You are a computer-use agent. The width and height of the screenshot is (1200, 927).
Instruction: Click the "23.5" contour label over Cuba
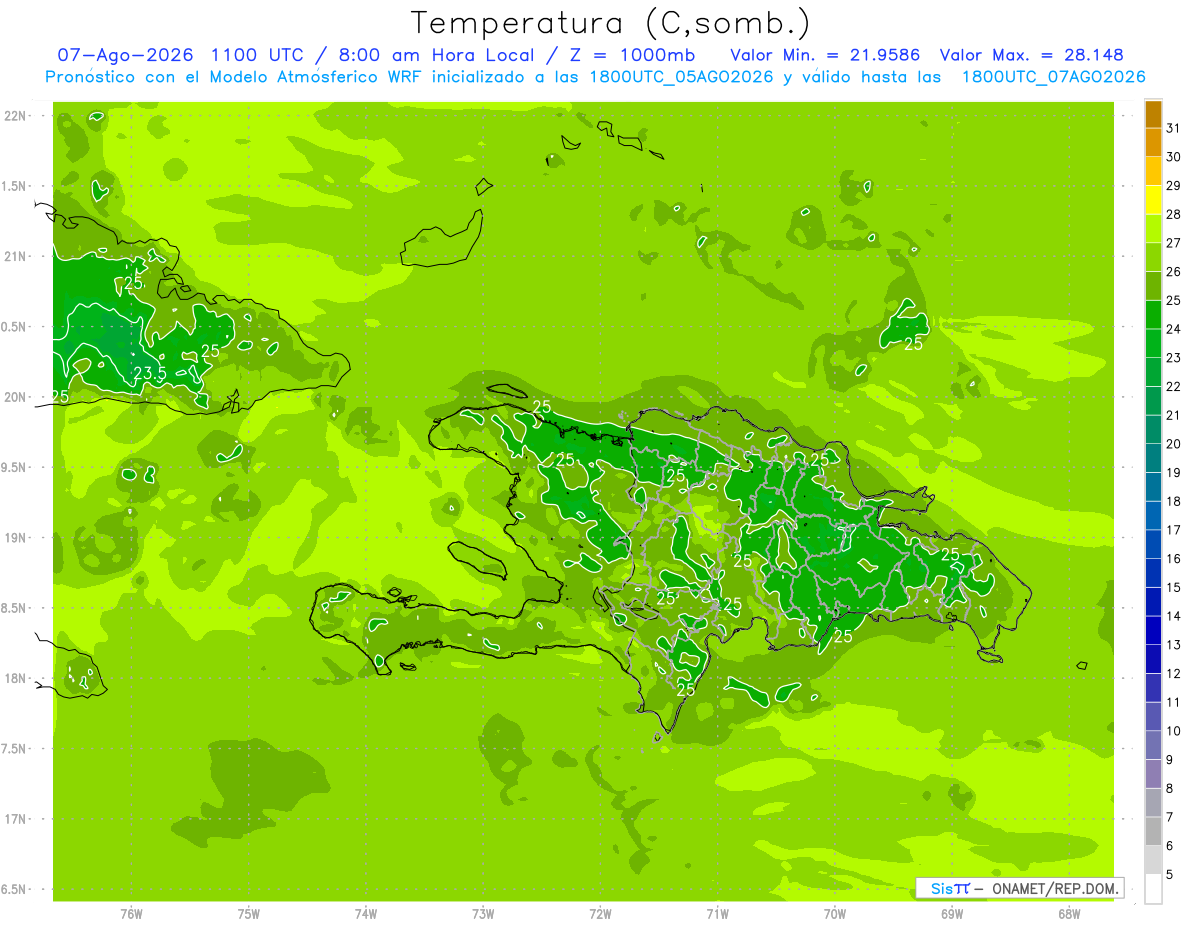(149, 374)
